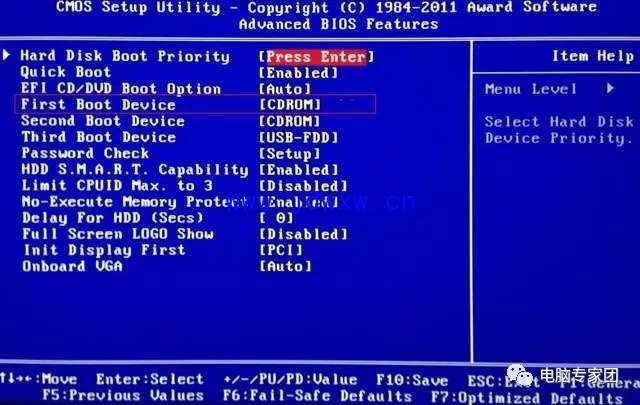Open First Boot Device CDROM option list
The image size is (640, 405).
tap(290, 105)
